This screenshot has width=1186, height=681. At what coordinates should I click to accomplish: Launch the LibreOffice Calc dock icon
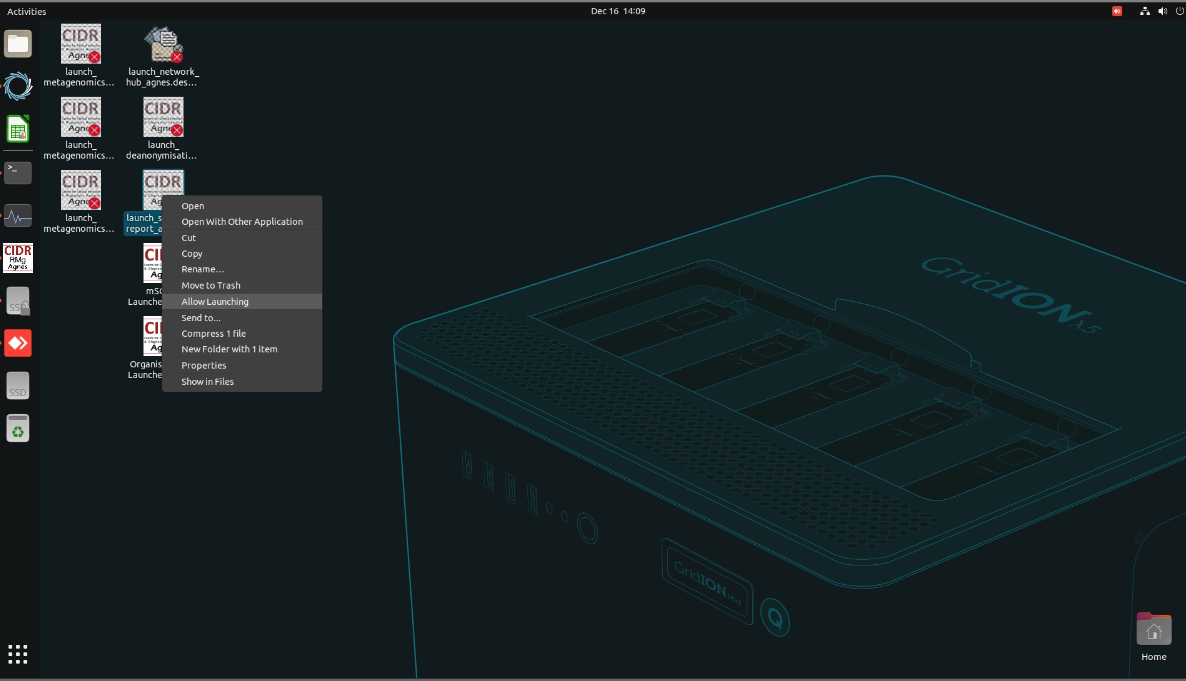[x=18, y=129]
